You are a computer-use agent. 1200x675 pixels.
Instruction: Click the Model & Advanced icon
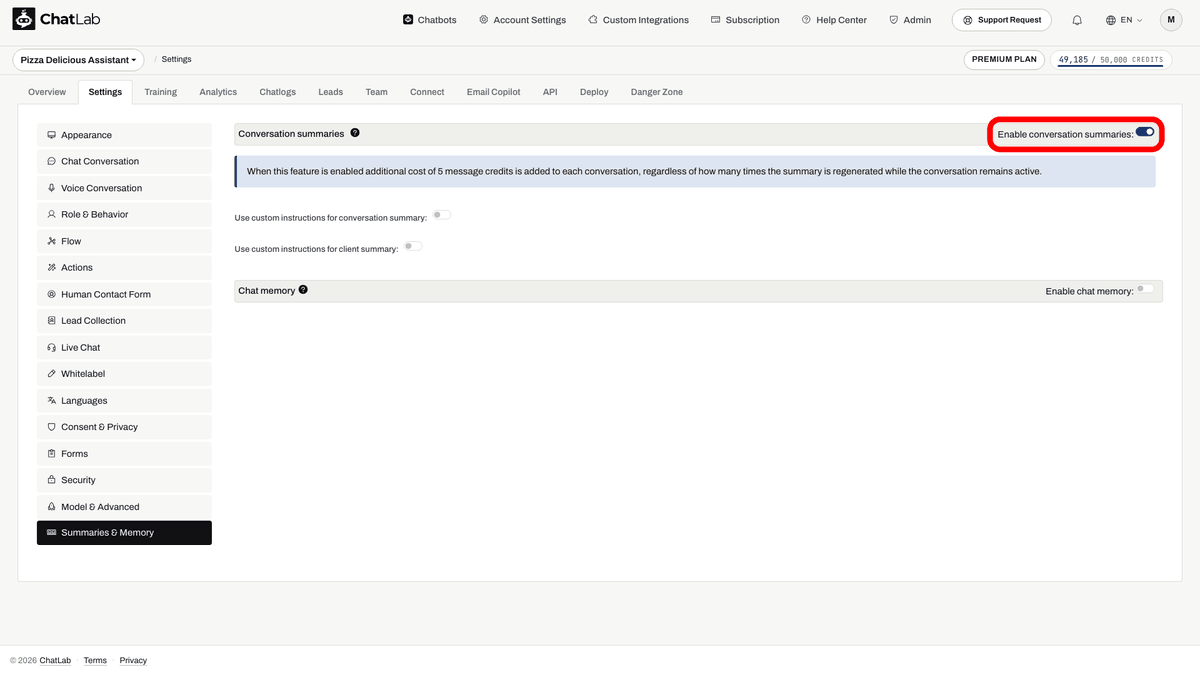51,507
